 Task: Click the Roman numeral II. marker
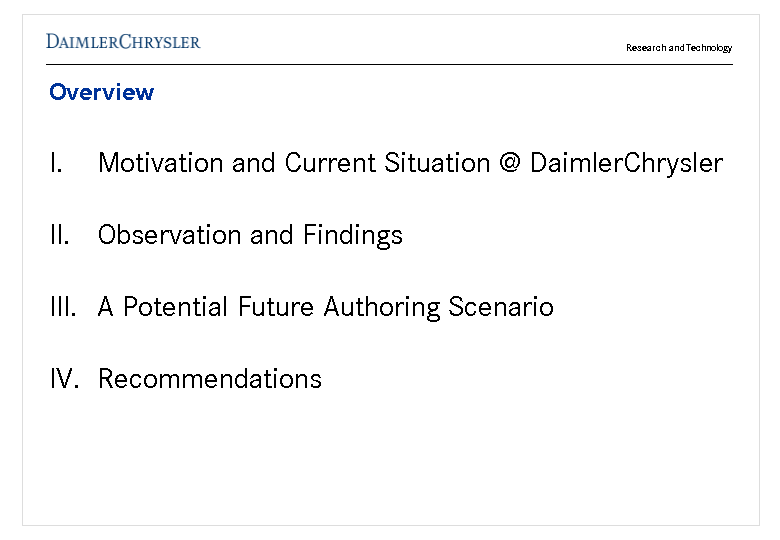[x=59, y=235]
